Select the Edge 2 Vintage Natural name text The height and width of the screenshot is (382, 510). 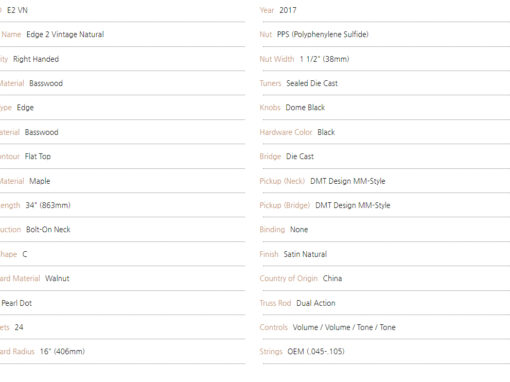65,34
